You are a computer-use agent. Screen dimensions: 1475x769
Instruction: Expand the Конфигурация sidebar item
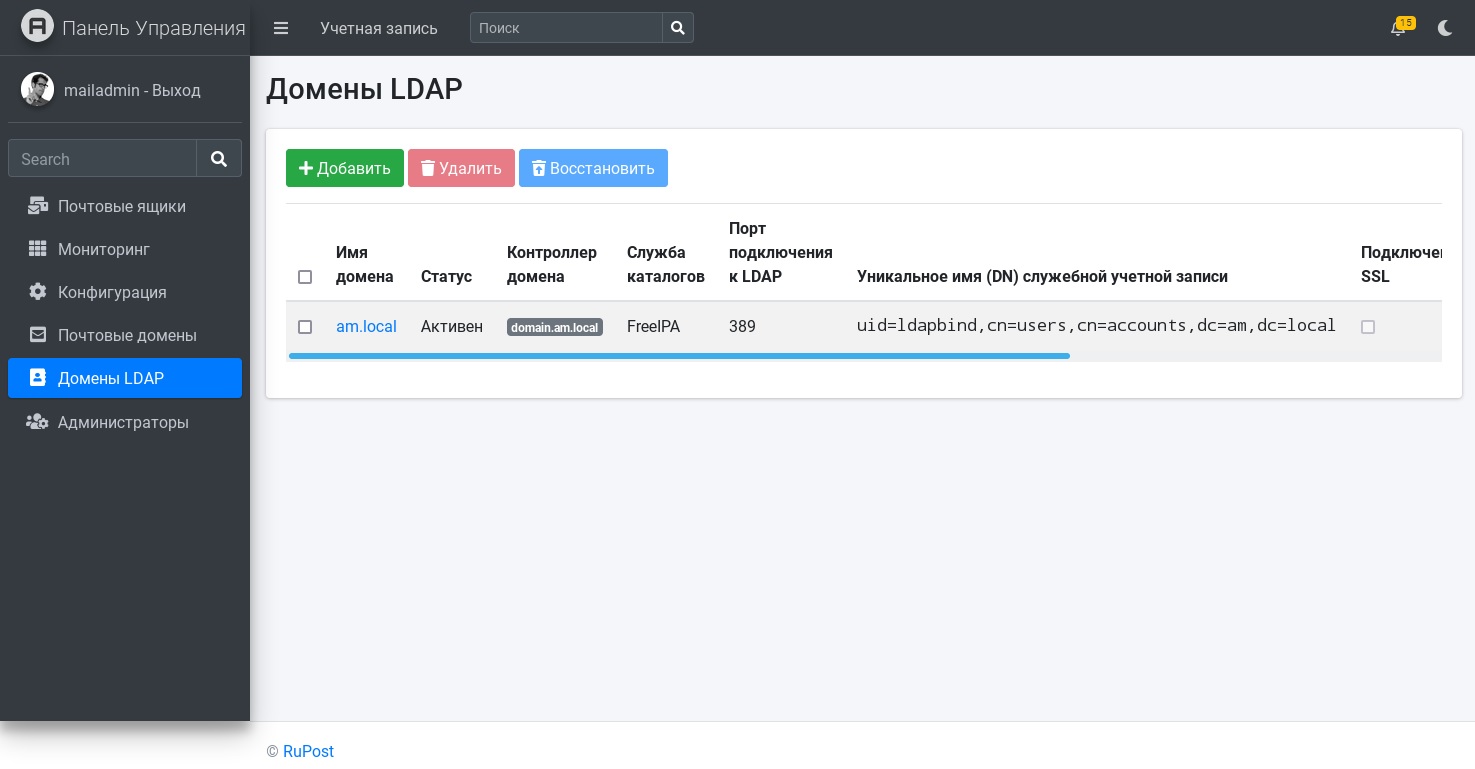click(x=112, y=292)
